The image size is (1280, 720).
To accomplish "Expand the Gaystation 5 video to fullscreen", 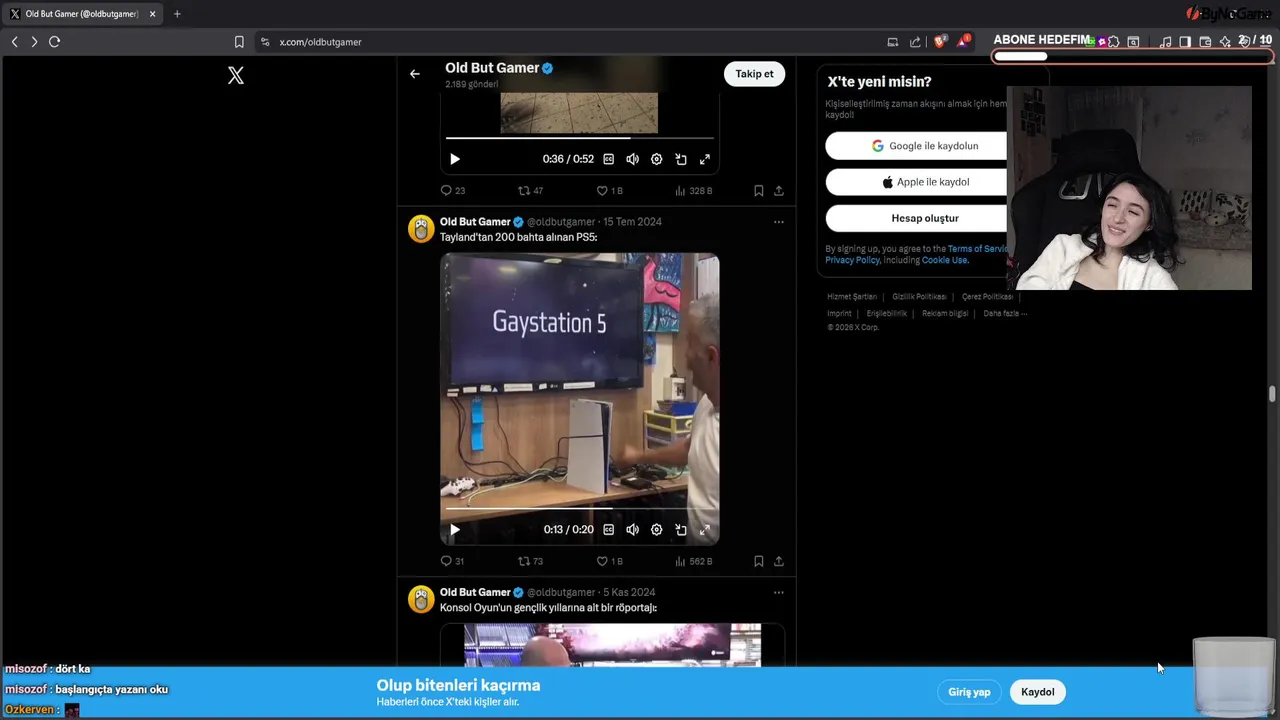I will [705, 530].
